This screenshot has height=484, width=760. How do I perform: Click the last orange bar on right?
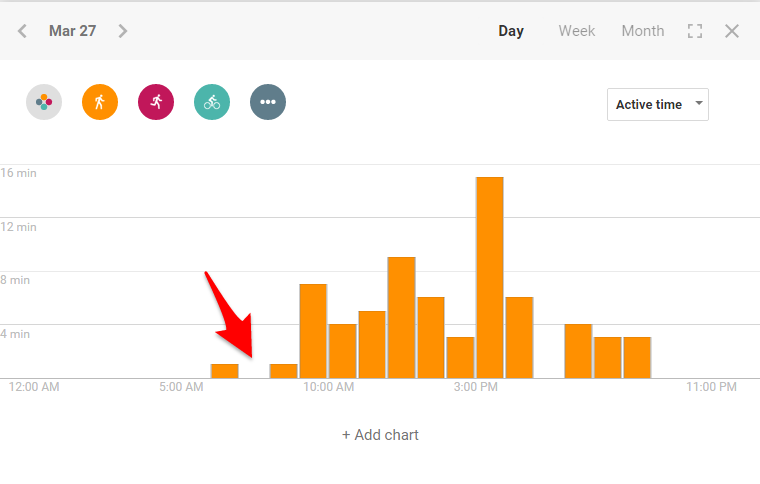tap(637, 357)
